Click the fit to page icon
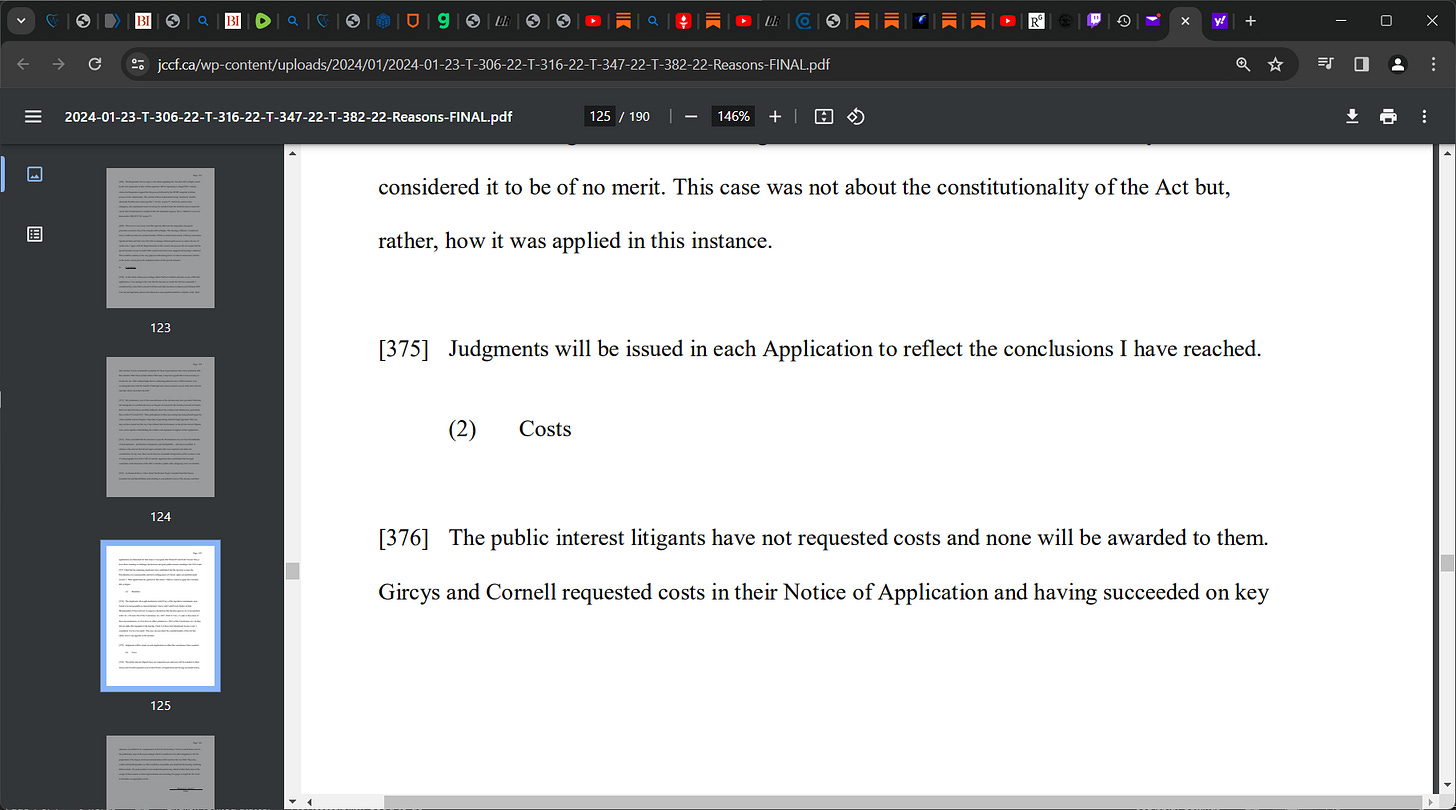 coord(824,116)
